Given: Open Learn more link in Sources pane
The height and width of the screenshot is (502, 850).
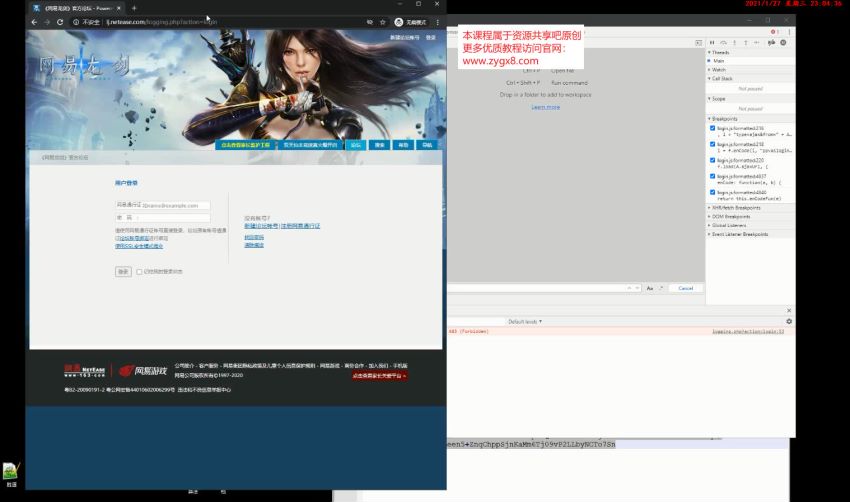Looking at the screenshot, I should (545, 107).
